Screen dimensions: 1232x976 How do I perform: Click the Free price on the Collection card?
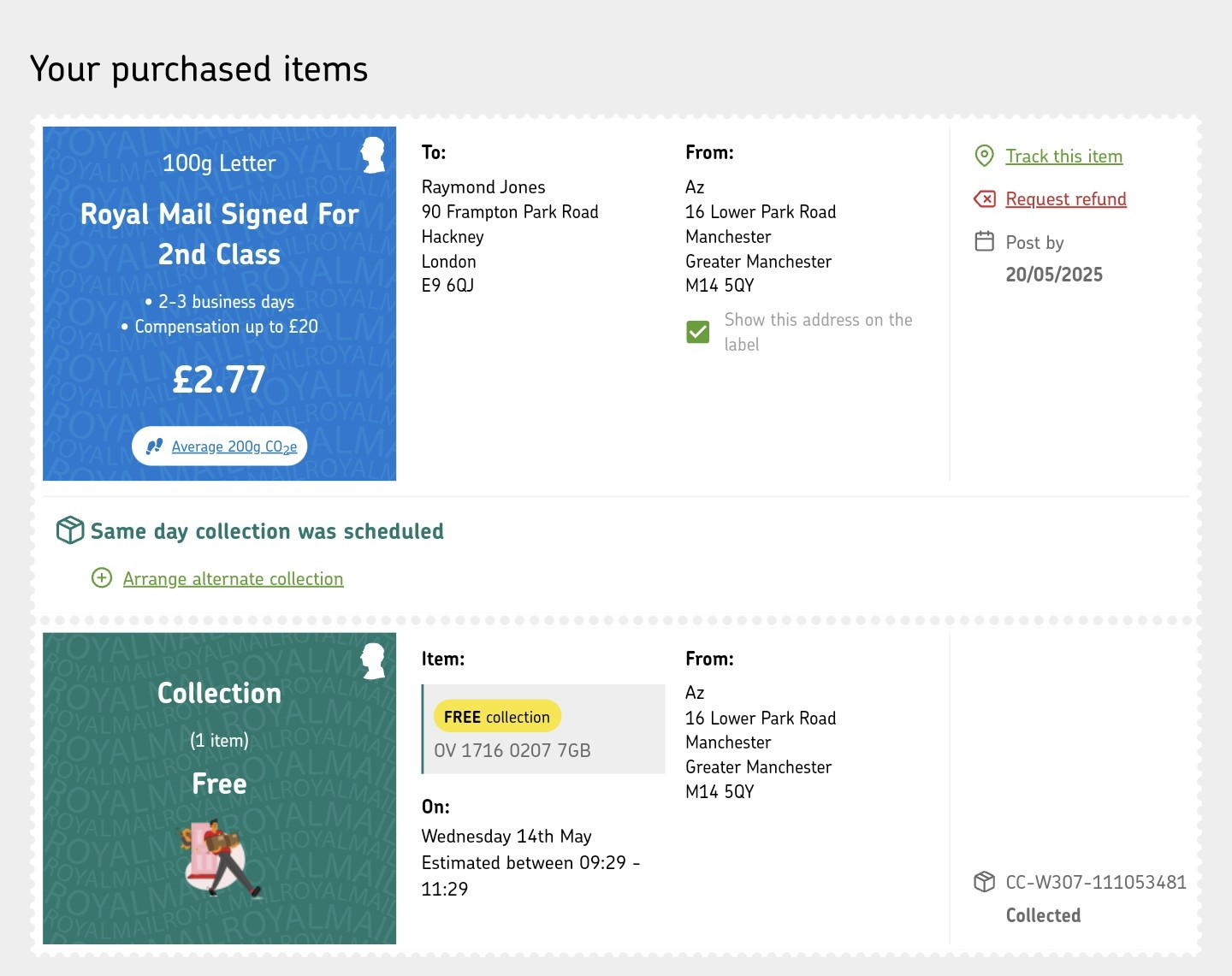click(x=219, y=784)
